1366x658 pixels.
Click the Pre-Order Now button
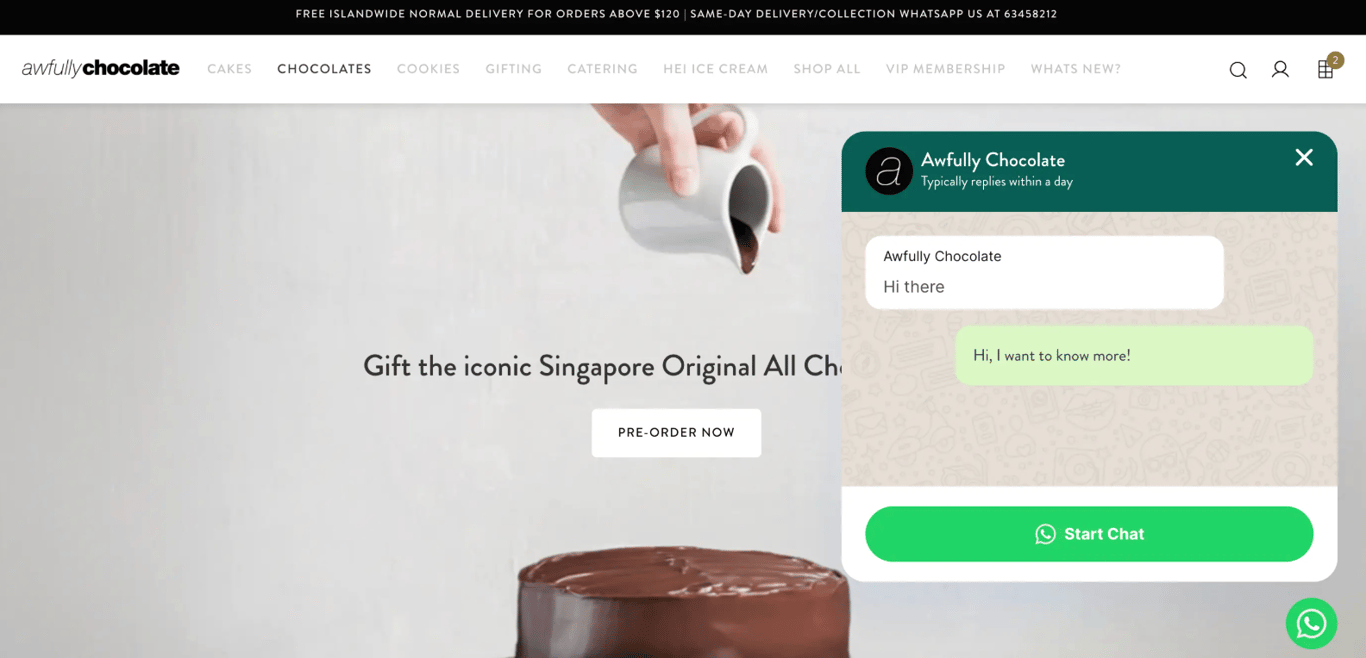click(676, 433)
